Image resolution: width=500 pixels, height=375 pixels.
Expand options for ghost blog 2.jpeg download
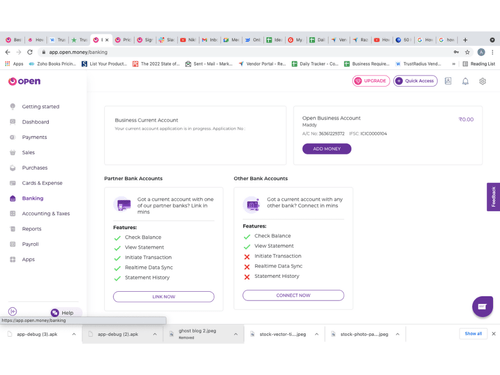(x=236, y=334)
